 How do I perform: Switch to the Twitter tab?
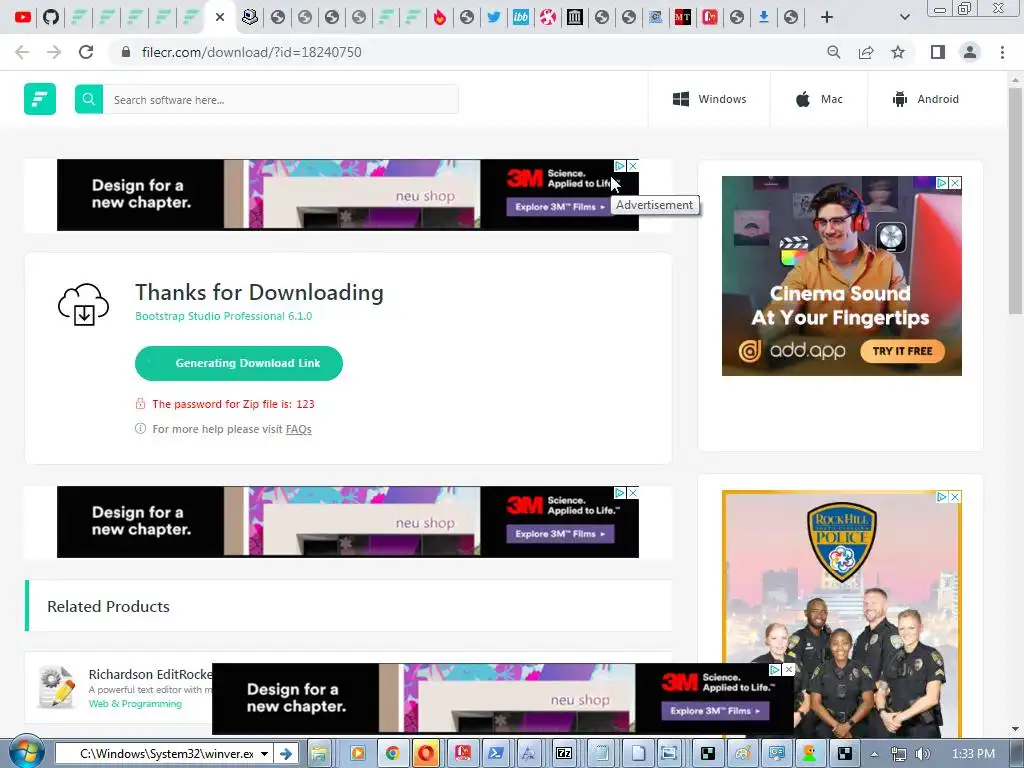coord(494,17)
